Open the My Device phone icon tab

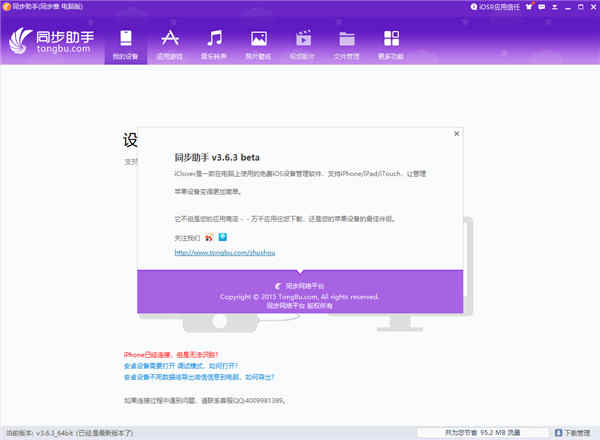pyautogui.click(x=126, y=45)
